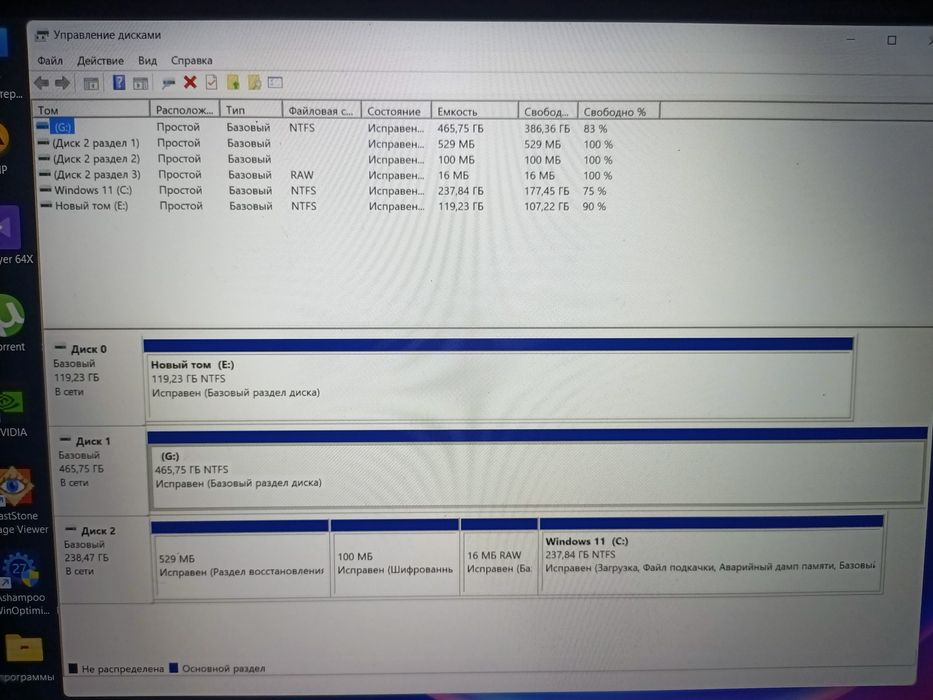Viewport: 933px width, 700px height.
Task: Click the Не распределена legend swatch
Action: (73, 668)
